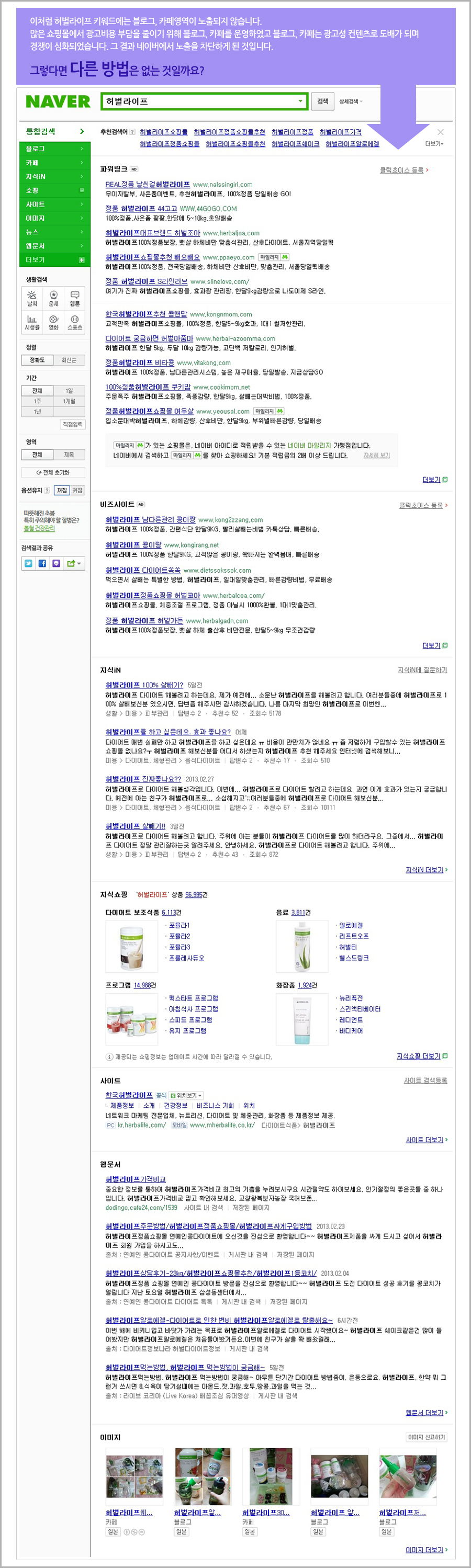The image size is (471, 1568).
Task: Click the 추천검색어 help question mark
Action: [133, 132]
